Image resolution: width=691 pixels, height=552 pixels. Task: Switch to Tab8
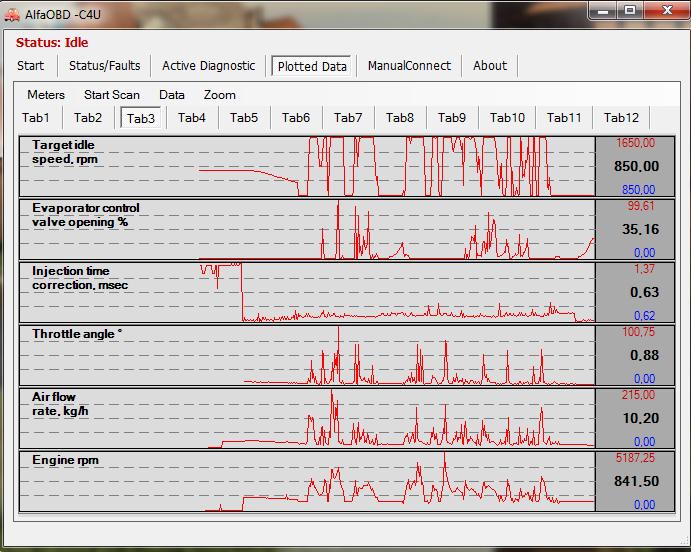(x=400, y=118)
